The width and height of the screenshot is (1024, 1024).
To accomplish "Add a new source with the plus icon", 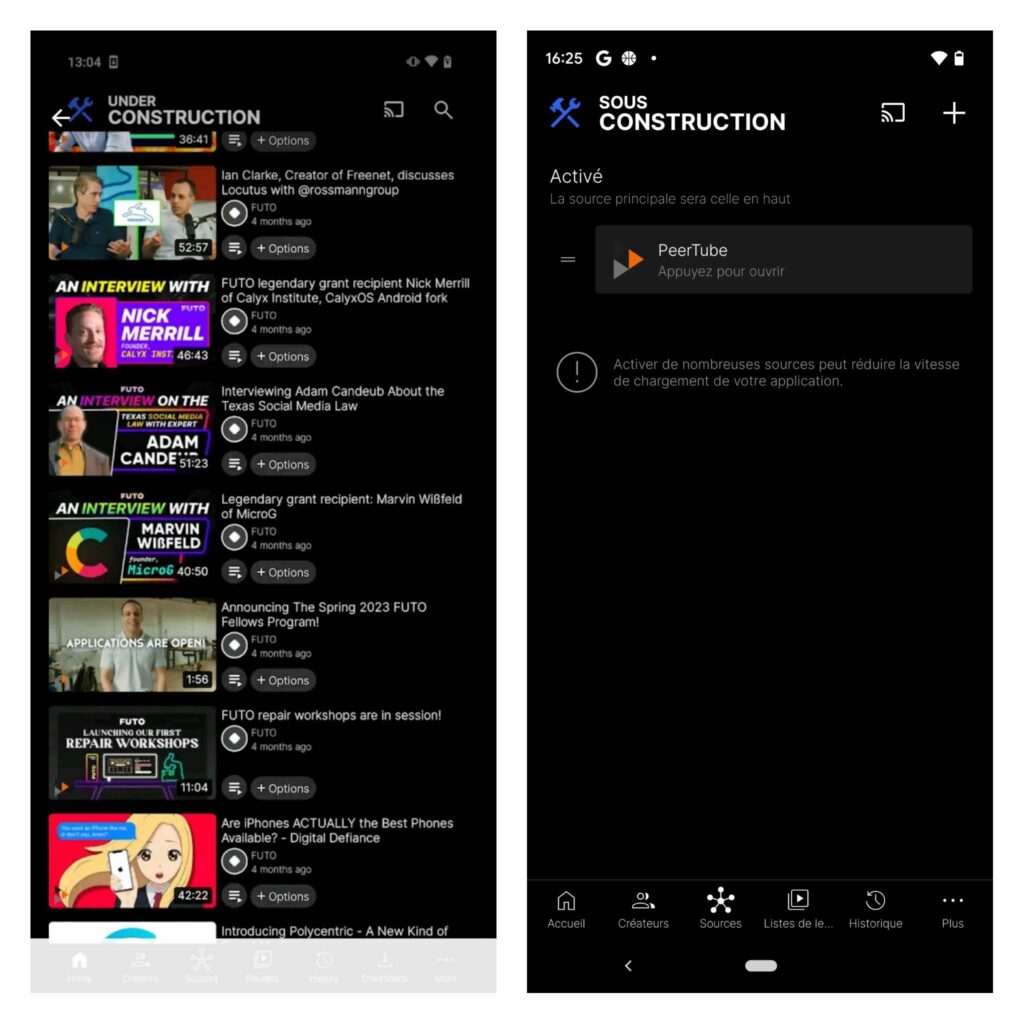I will (954, 113).
